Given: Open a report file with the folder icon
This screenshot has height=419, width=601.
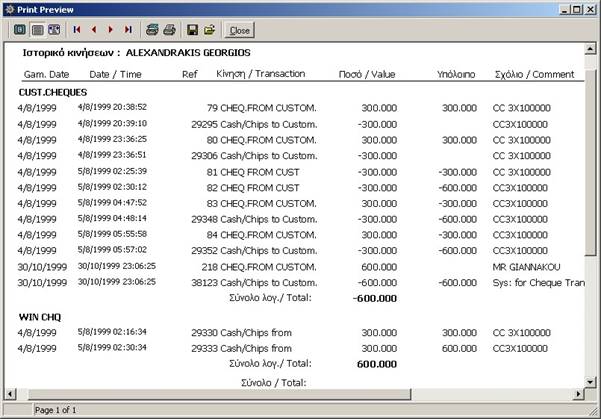Looking at the screenshot, I should click(208, 31).
